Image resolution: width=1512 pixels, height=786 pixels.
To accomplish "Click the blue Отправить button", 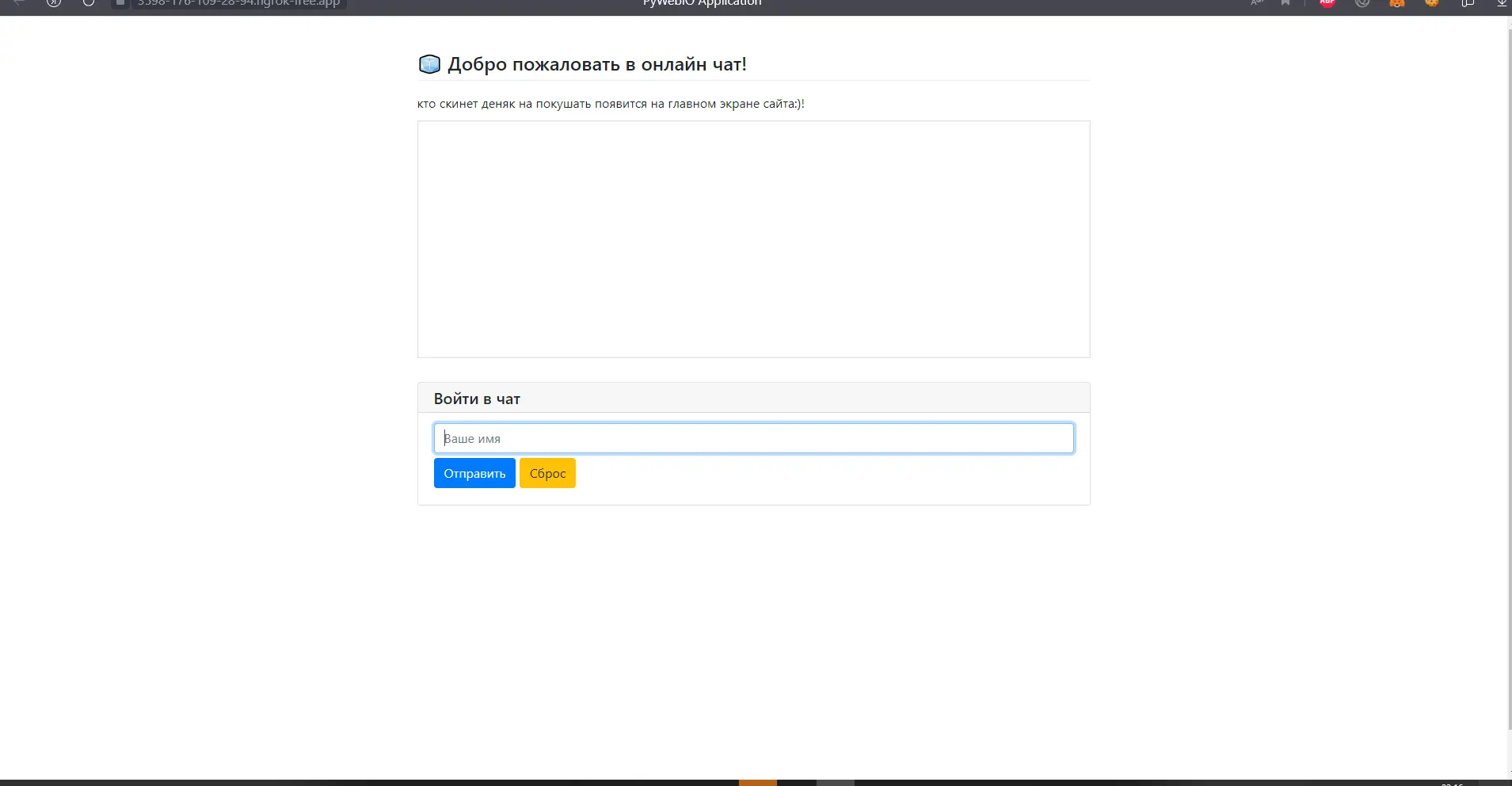I will tap(474, 473).
